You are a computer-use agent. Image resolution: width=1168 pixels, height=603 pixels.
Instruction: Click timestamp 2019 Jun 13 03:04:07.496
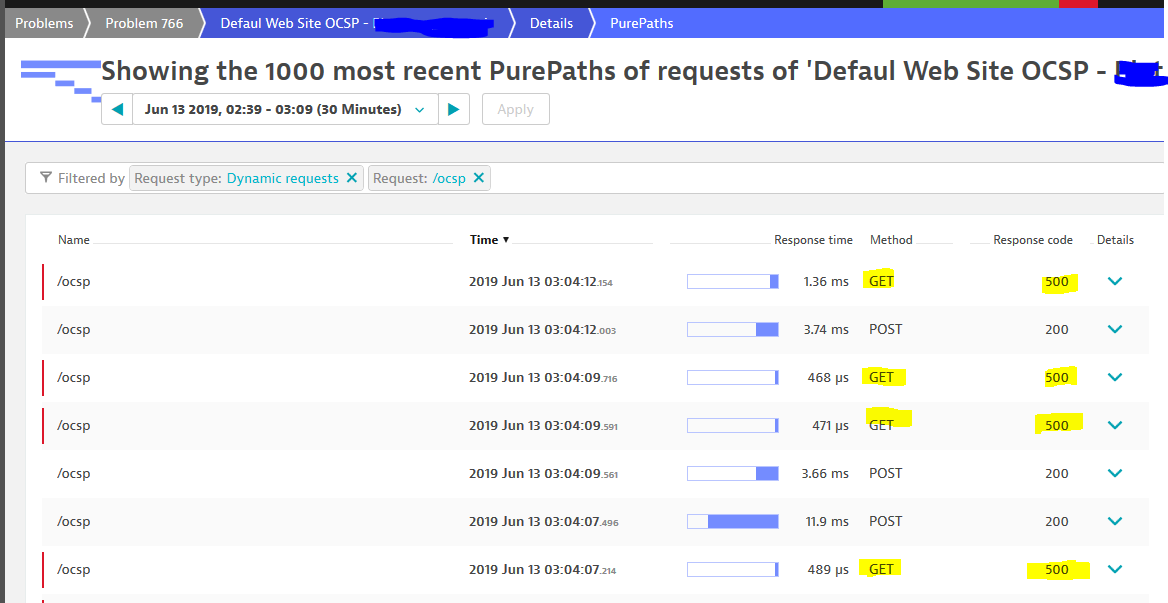(x=544, y=521)
